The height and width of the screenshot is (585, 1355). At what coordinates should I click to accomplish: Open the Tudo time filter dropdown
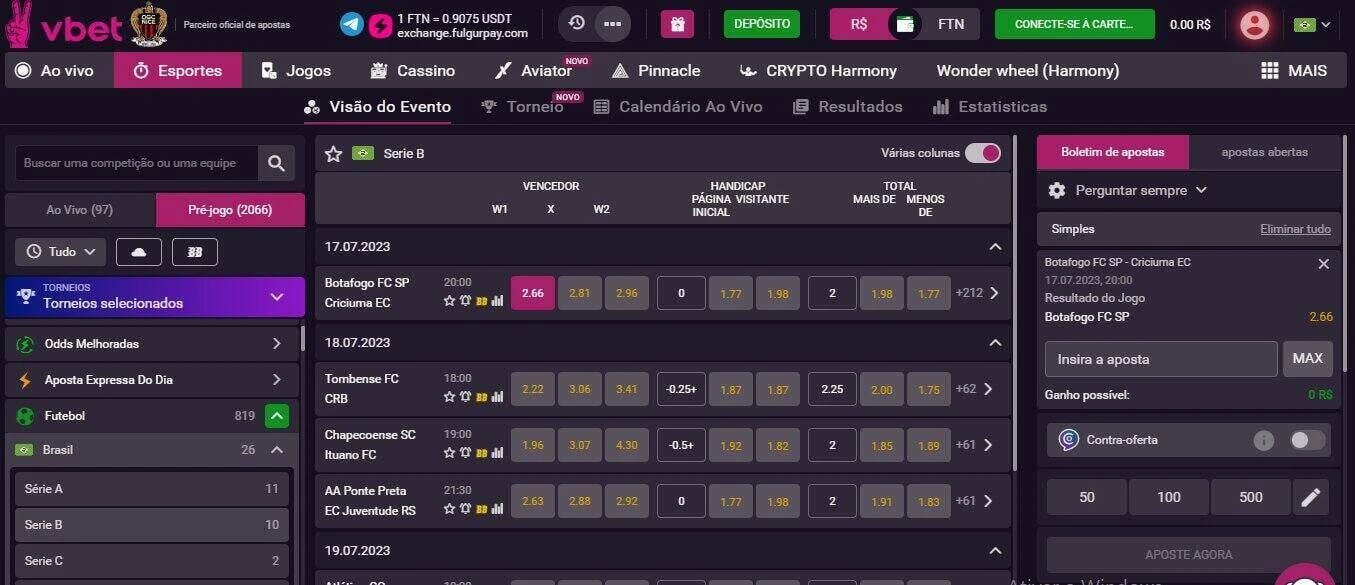[61, 252]
